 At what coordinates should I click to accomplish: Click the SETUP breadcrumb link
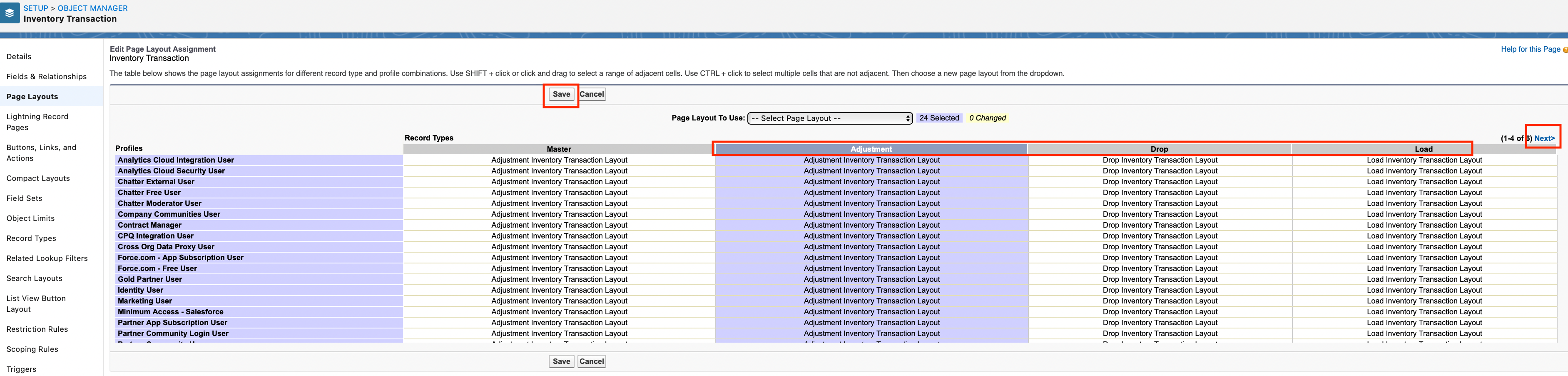pyautogui.click(x=35, y=8)
